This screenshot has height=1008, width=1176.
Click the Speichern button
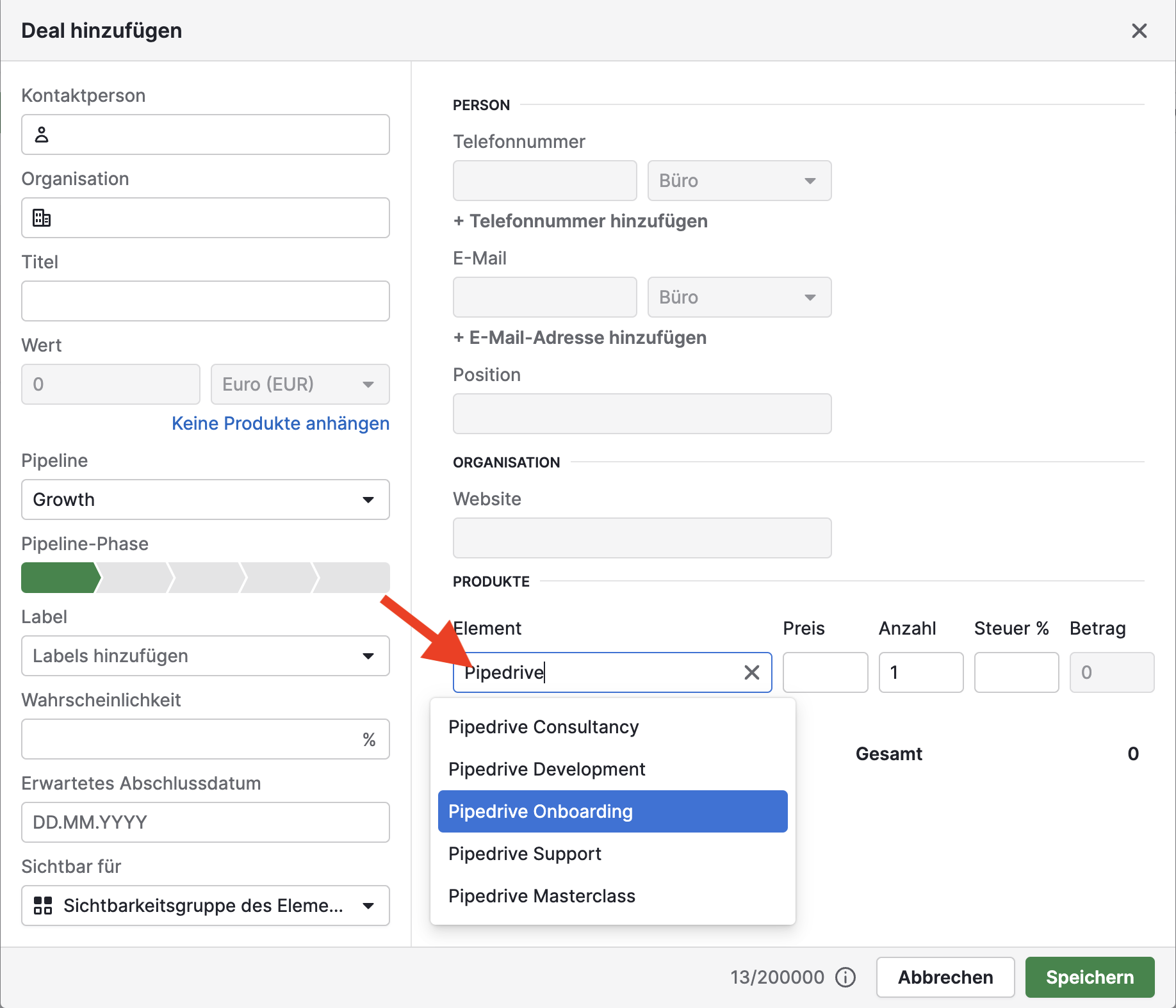pyautogui.click(x=1090, y=977)
